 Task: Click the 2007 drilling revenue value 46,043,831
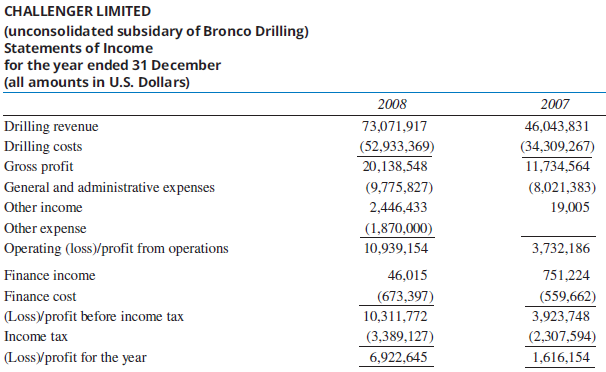pos(557,126)
